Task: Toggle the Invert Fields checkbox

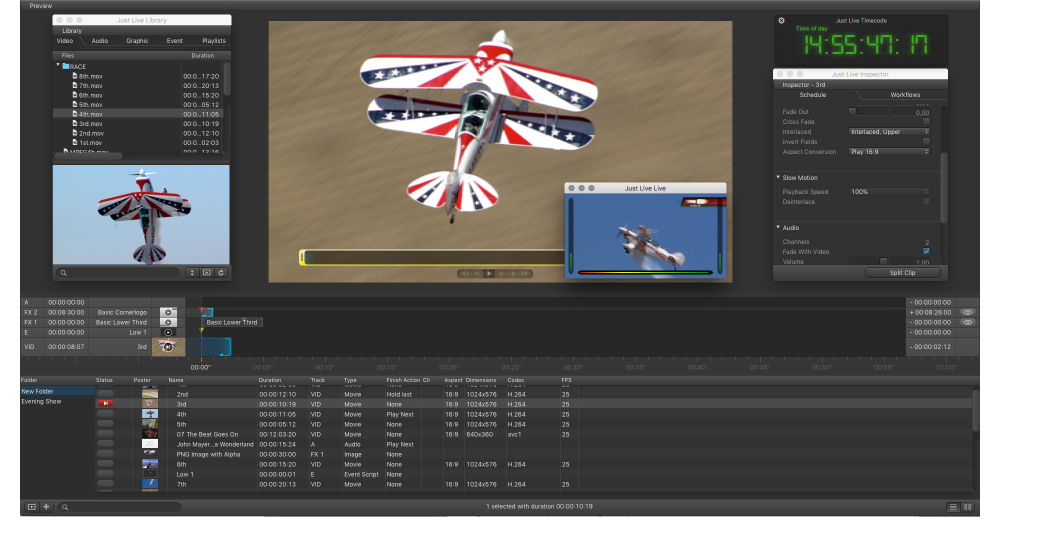Action: [926, 142]
